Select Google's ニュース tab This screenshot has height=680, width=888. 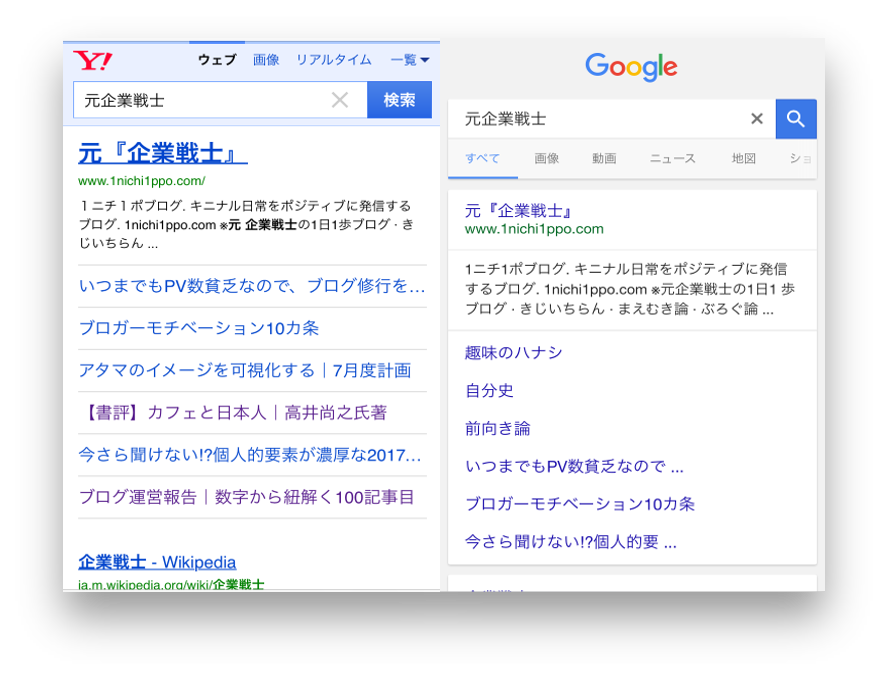coord(673,159)
